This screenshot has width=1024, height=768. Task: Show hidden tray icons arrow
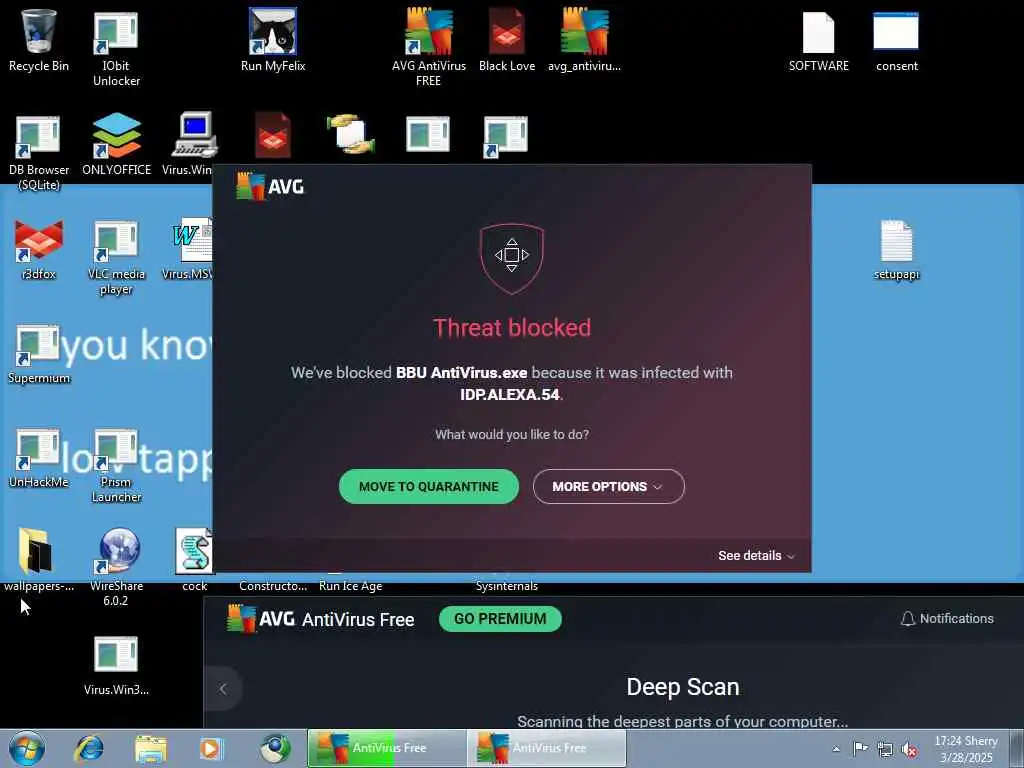point(836,749)
